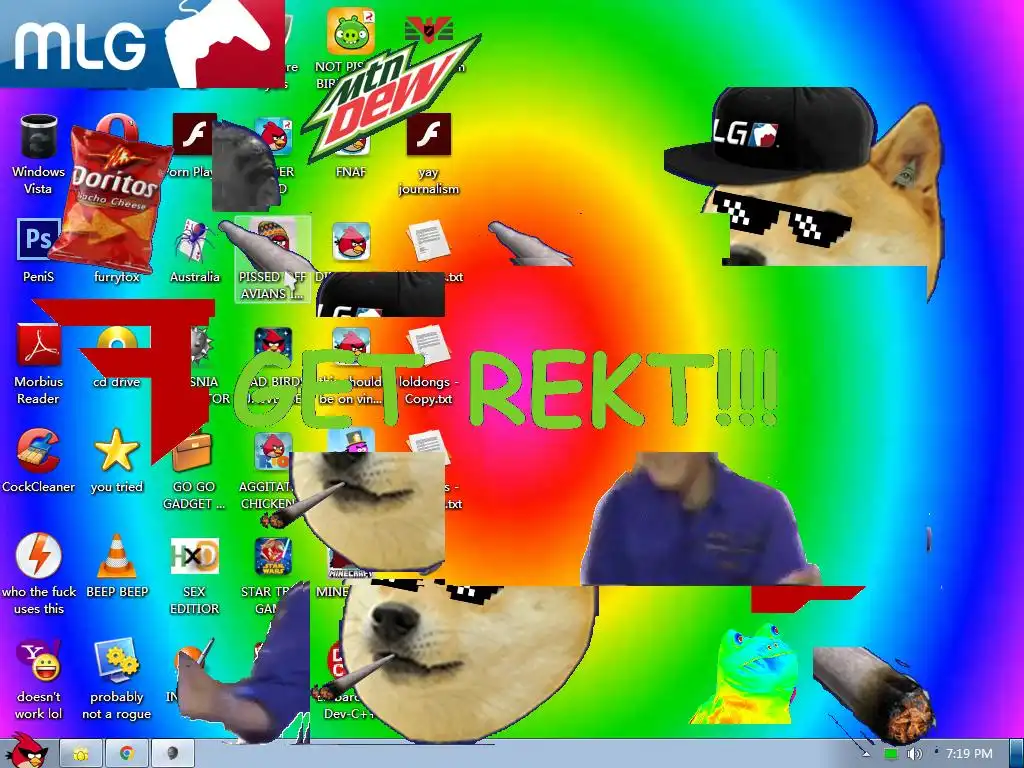This screenshot has height=768, width=1024.
Task: Open the yellow first taskbar button
Action: point(81,754)
